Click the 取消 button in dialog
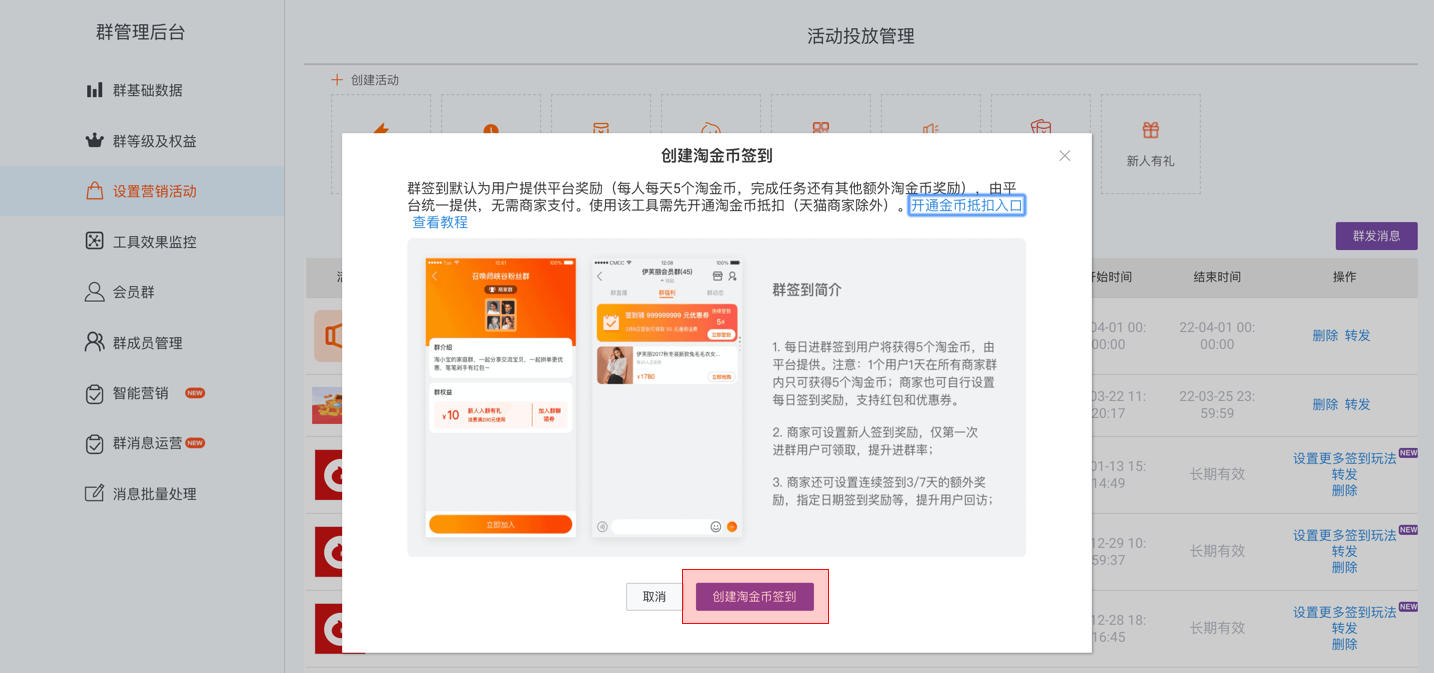 [x=654, y=597]
